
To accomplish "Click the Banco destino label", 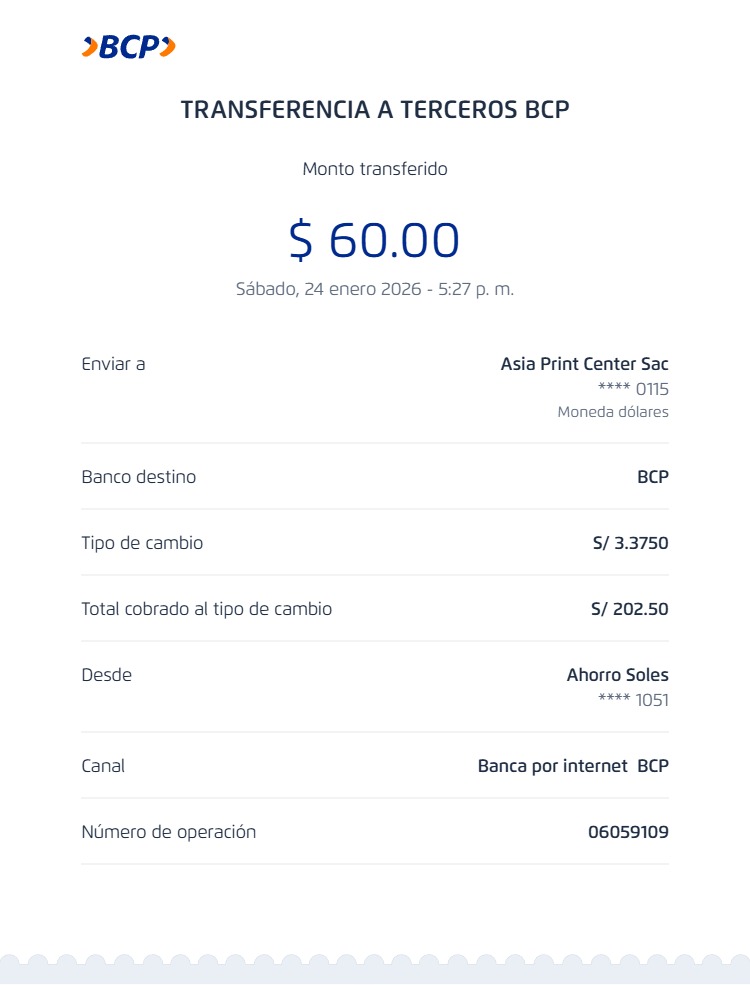I will [x=138, y=477].
